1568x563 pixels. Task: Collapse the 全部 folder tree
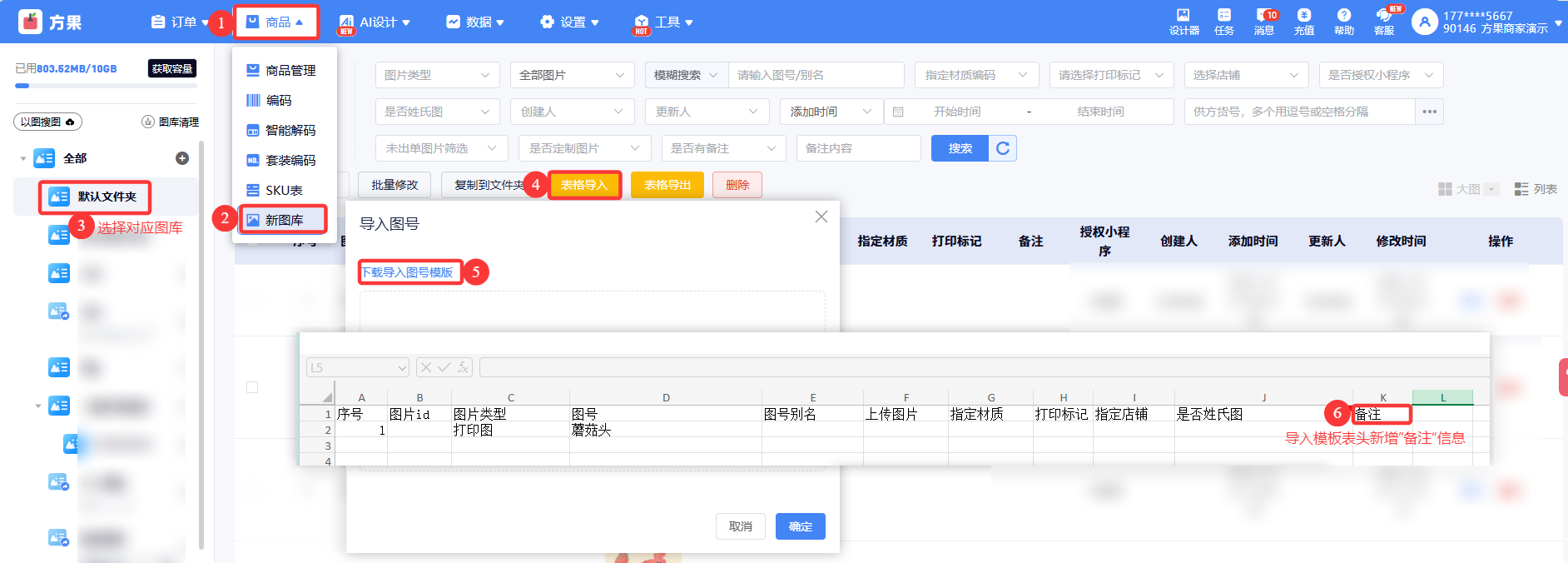pos(23,158)
